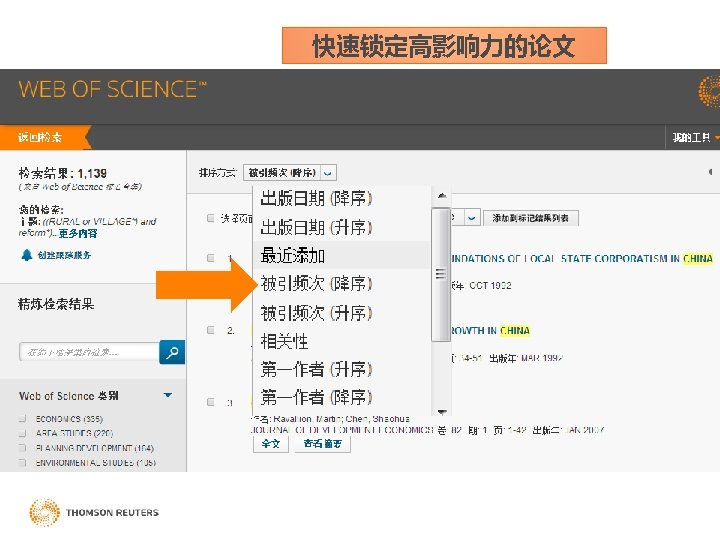Click the 检索结果: 1,139 text
Viewport: 720px width, 540px height.
(x=62, y=174)
